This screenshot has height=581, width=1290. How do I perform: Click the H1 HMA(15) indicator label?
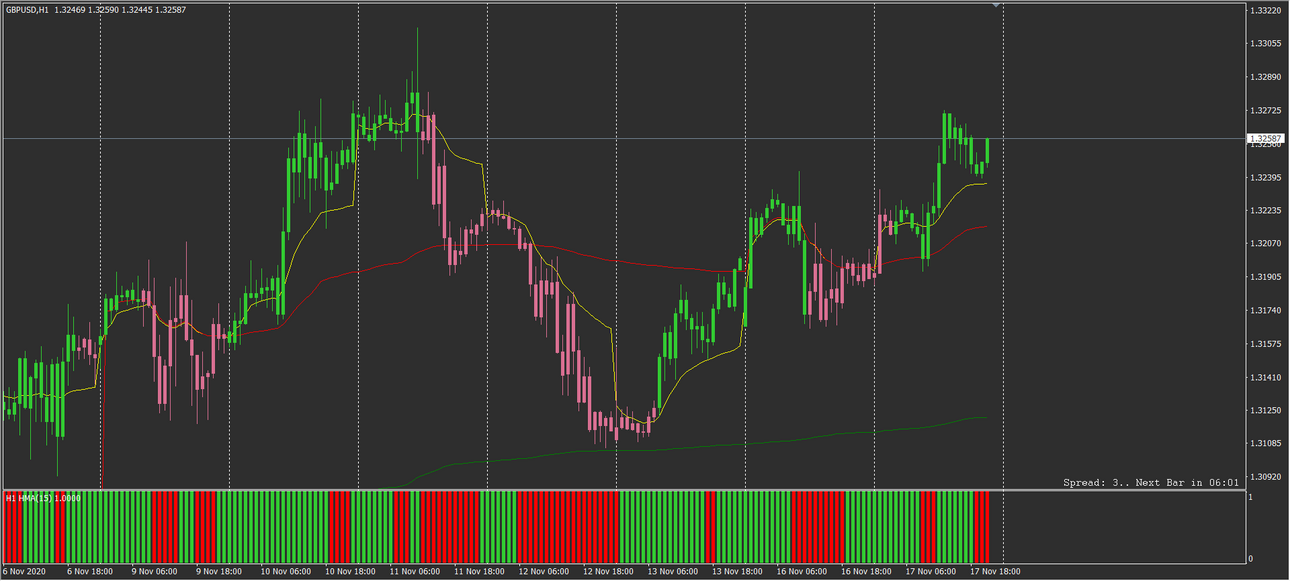coord(42,497)
